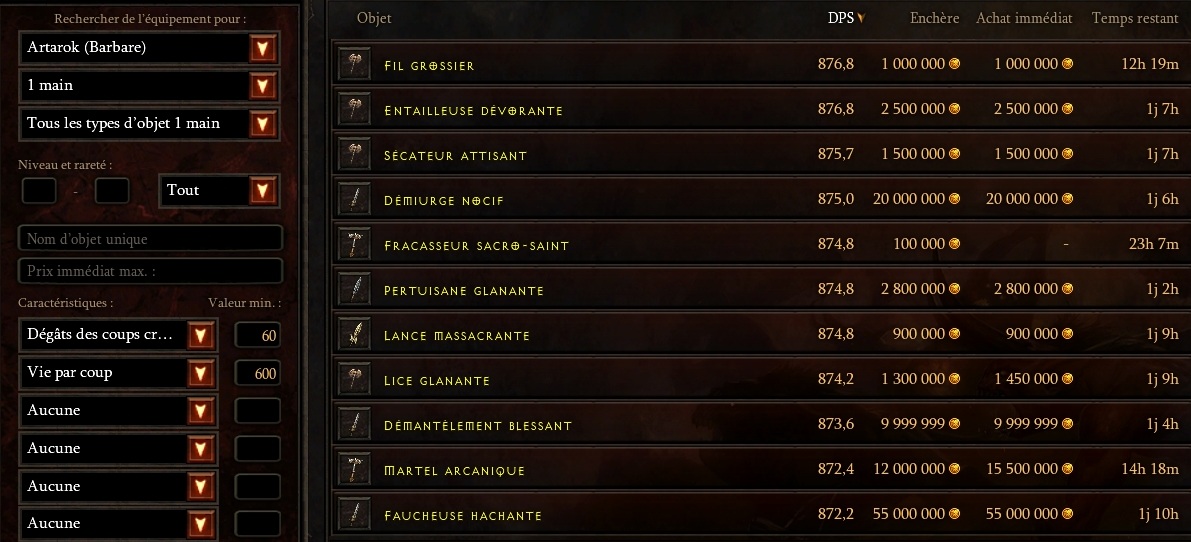Click the Faucheuse hachante item icon
The height and width of the screenshot is (542, 1191).
click(355, 515)
